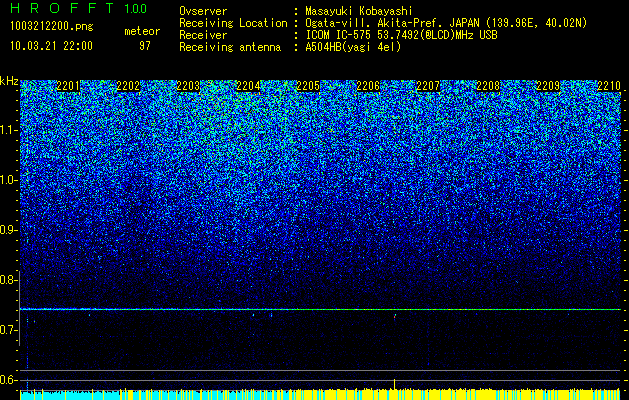Click the 2204 time marker
Viewport: 629px width, 400px height.
[x=248, y=86]
